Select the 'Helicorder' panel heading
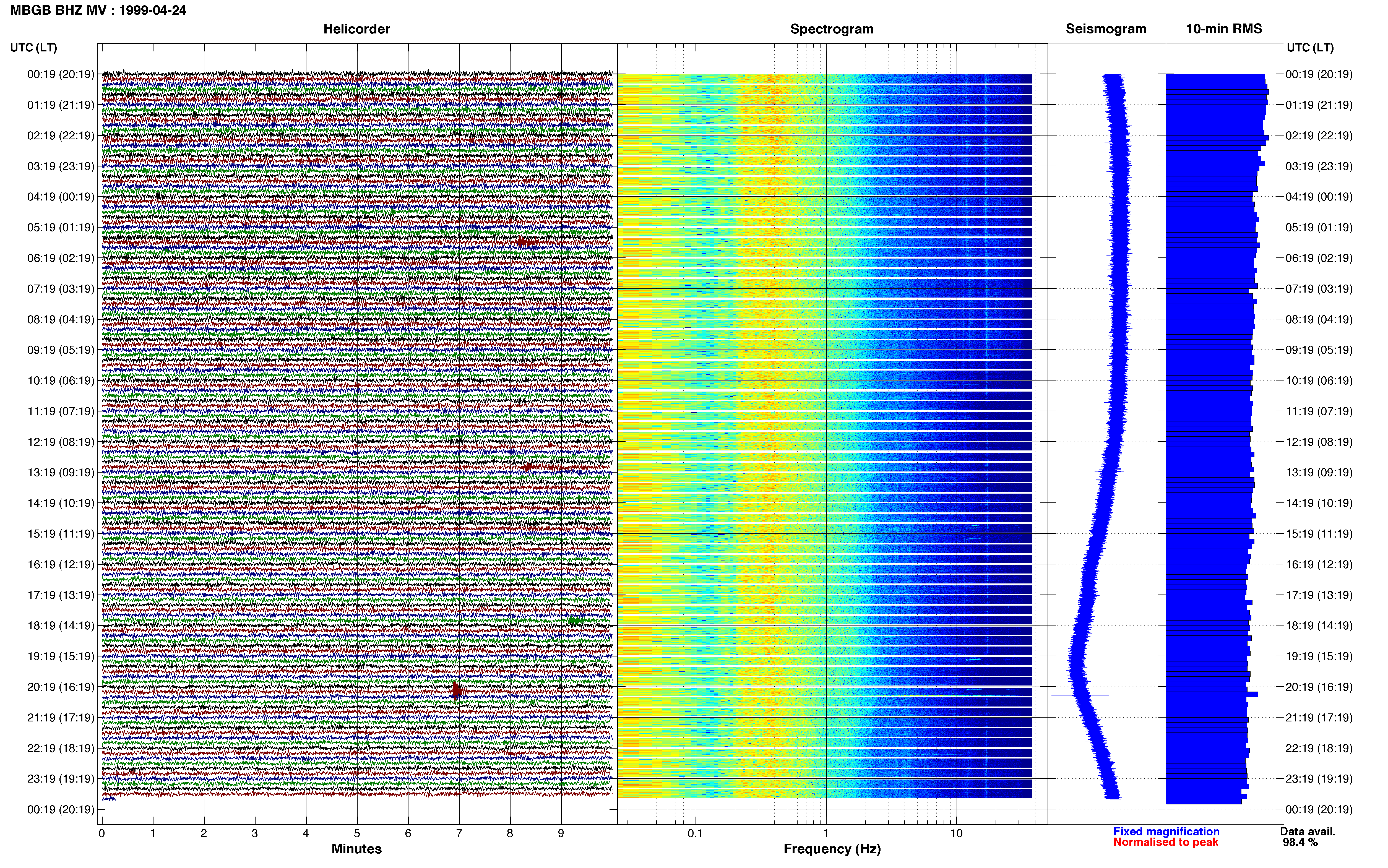Image resolution: width=1388 pixels, height=868 pixels. point(356,29)
